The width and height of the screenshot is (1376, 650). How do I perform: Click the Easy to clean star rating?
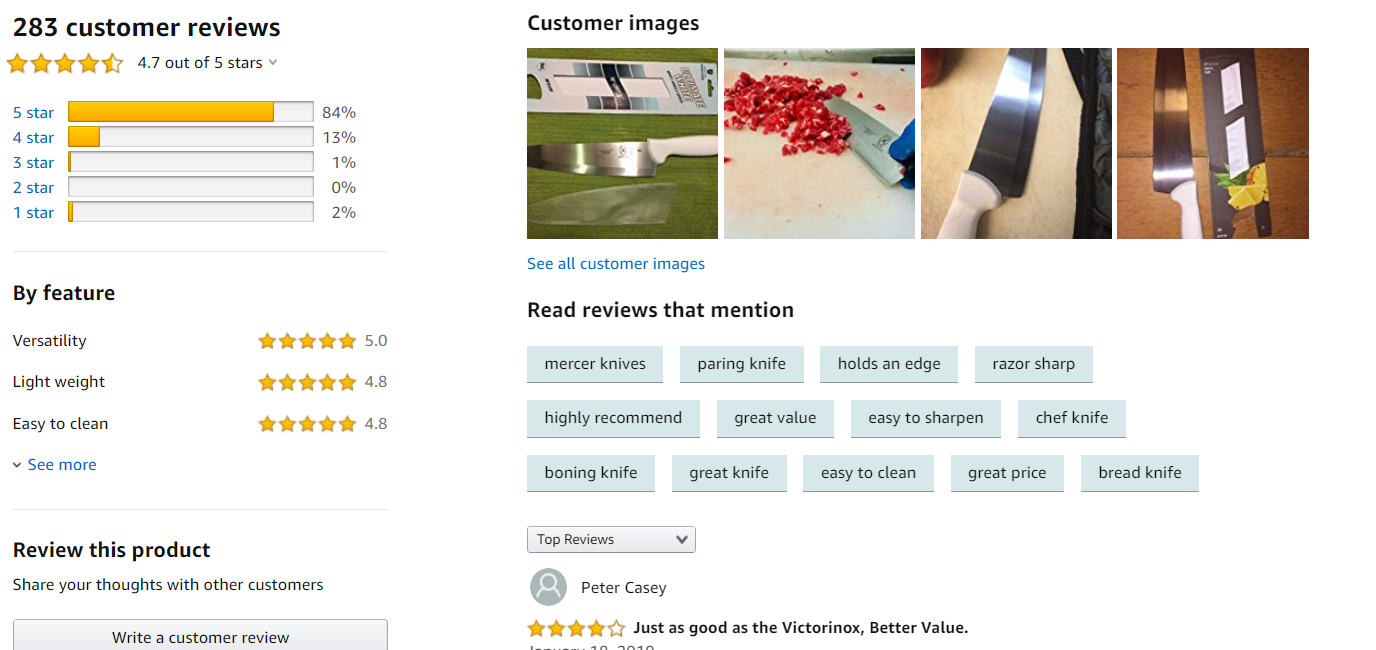click(307, 424)
